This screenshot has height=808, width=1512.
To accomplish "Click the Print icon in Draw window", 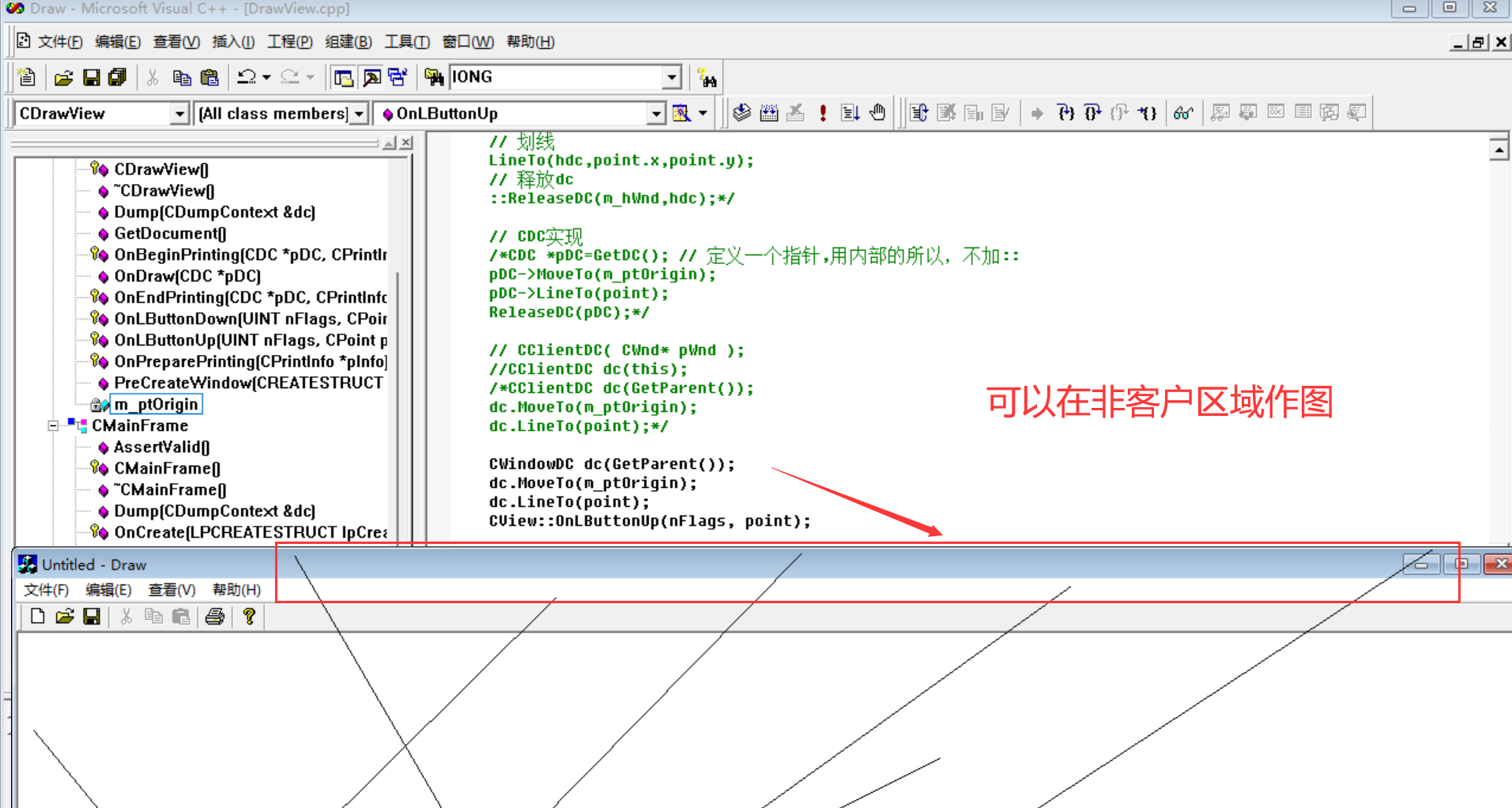I will tap(215, 617).
